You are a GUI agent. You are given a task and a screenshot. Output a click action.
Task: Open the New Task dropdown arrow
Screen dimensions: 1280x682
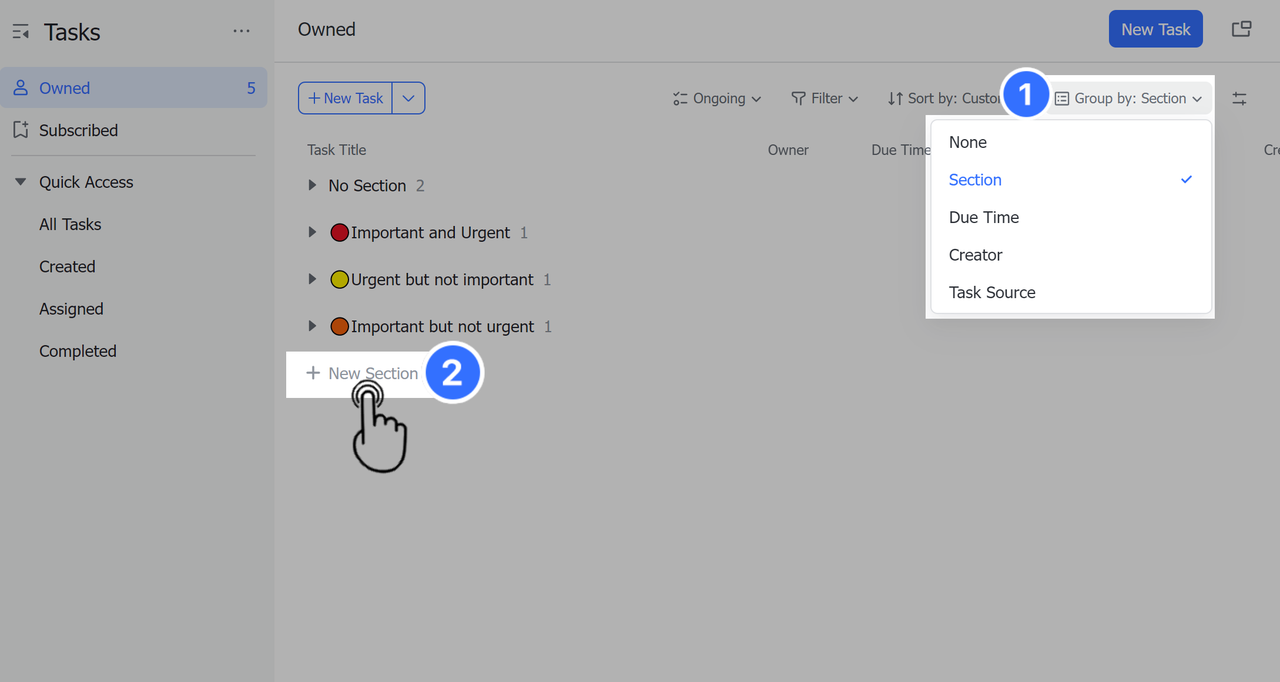[409, 98]
